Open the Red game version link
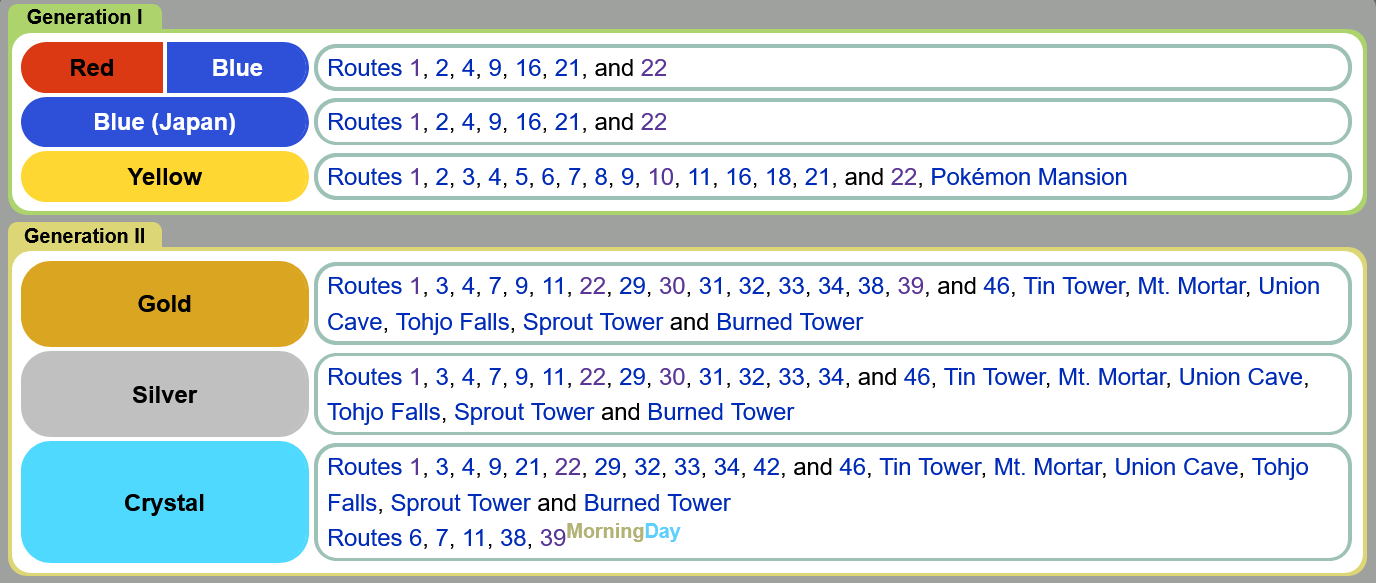Image resolution: width=1376 pixels, height=583 pixels. (x=92, y=68)
